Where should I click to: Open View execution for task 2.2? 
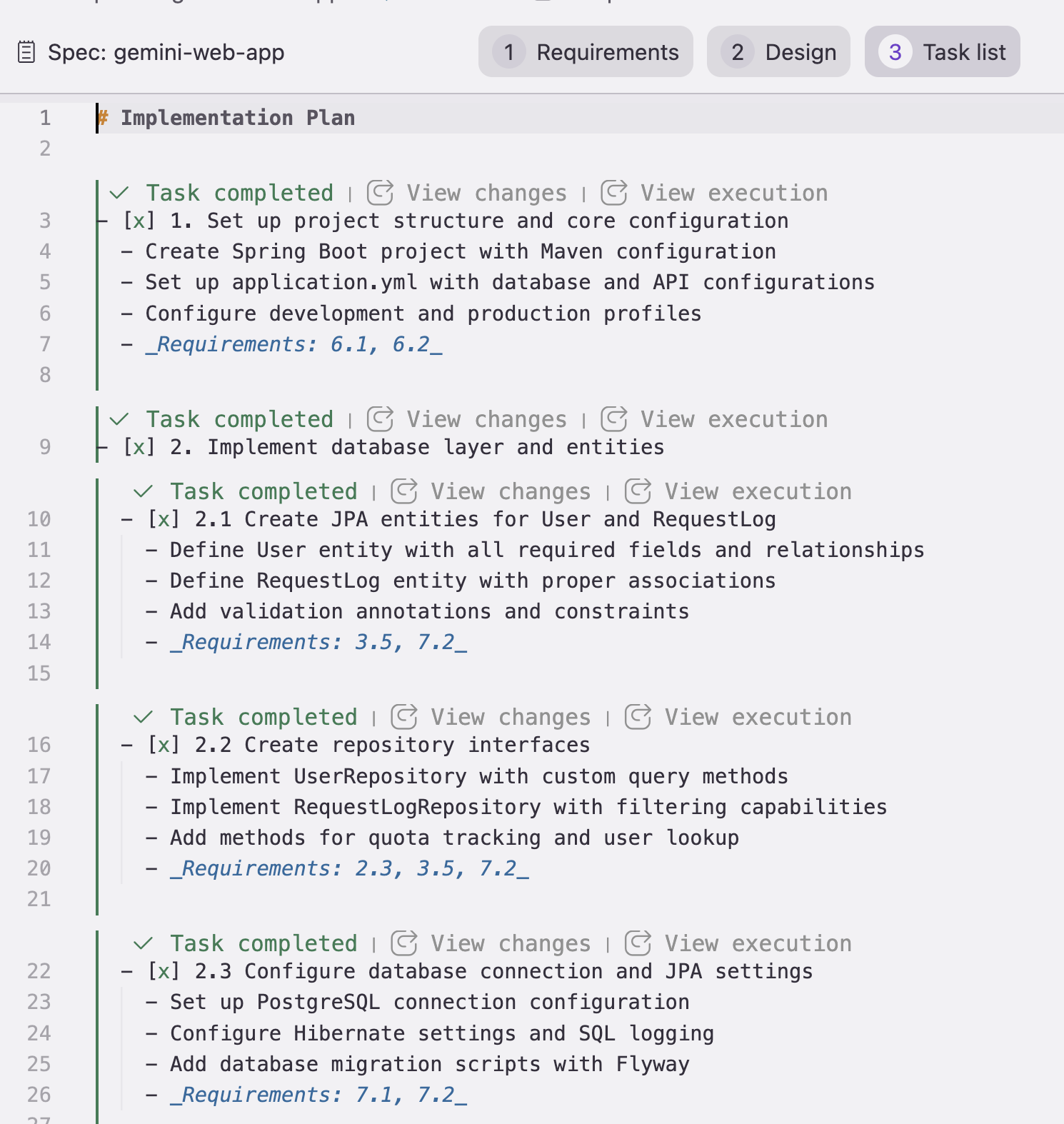(x=758, y=717)
